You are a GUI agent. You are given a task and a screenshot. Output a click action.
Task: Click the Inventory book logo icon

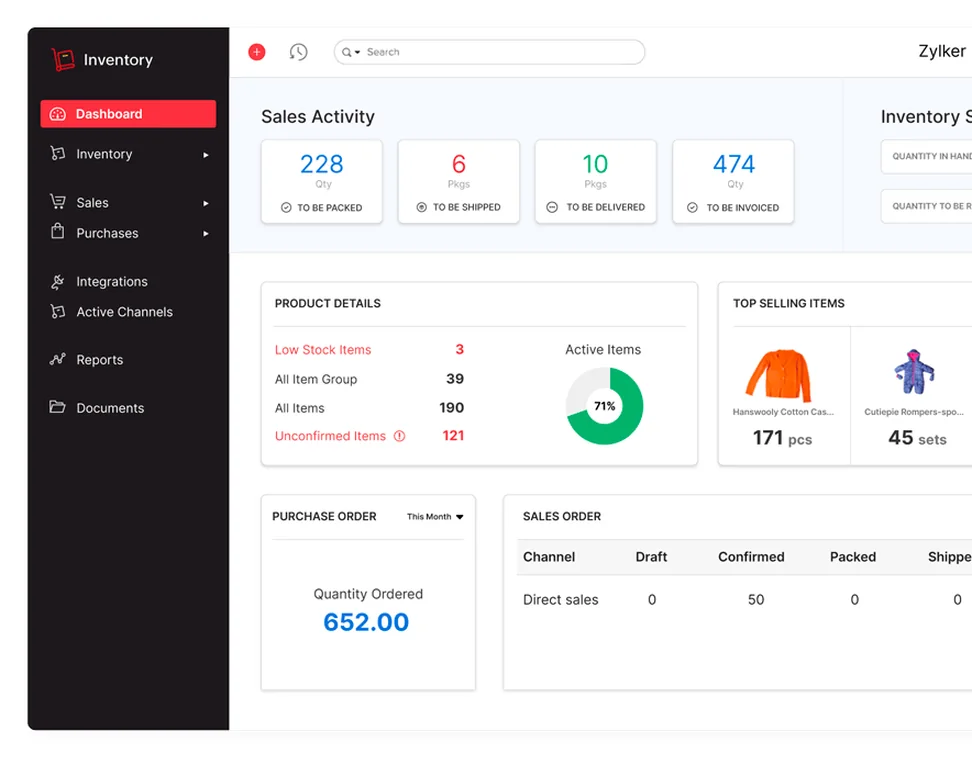pos(63,60)
